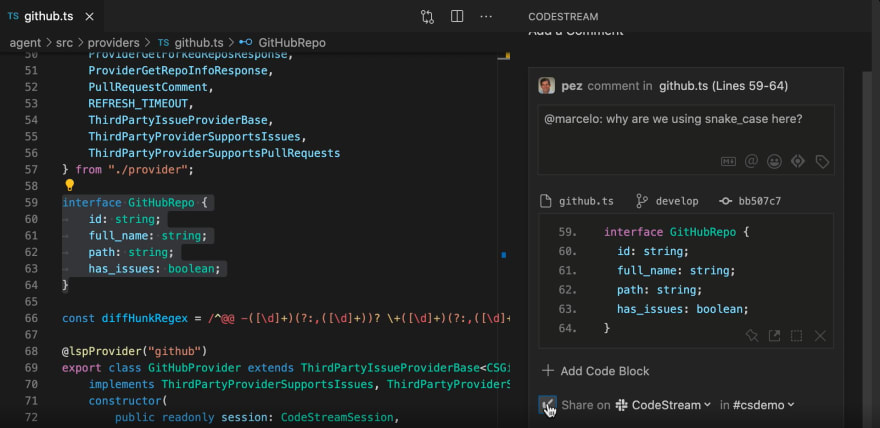Click the lightbulb quick-fix icon
880x428 pixels.
(x=70, y=185)
